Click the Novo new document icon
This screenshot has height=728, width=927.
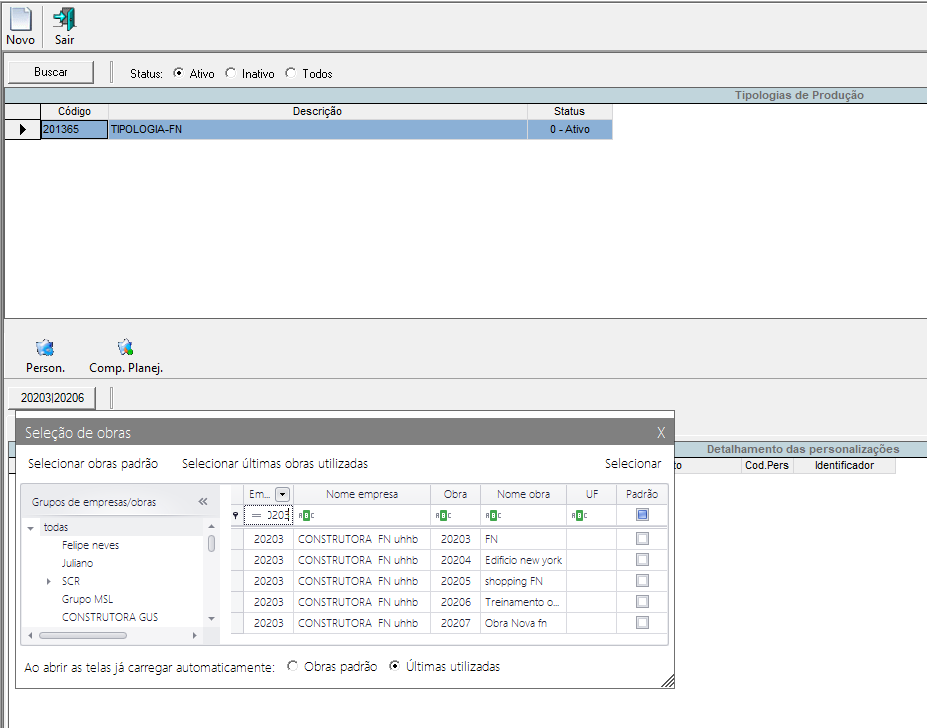[x=20, y=20]
